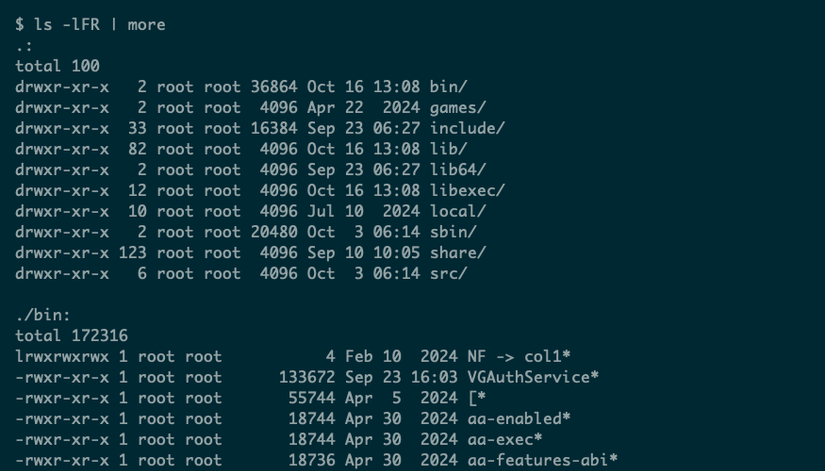825x471 pixels.
Task: Click the sbin/ directory entry
Action: pos(451,232)
